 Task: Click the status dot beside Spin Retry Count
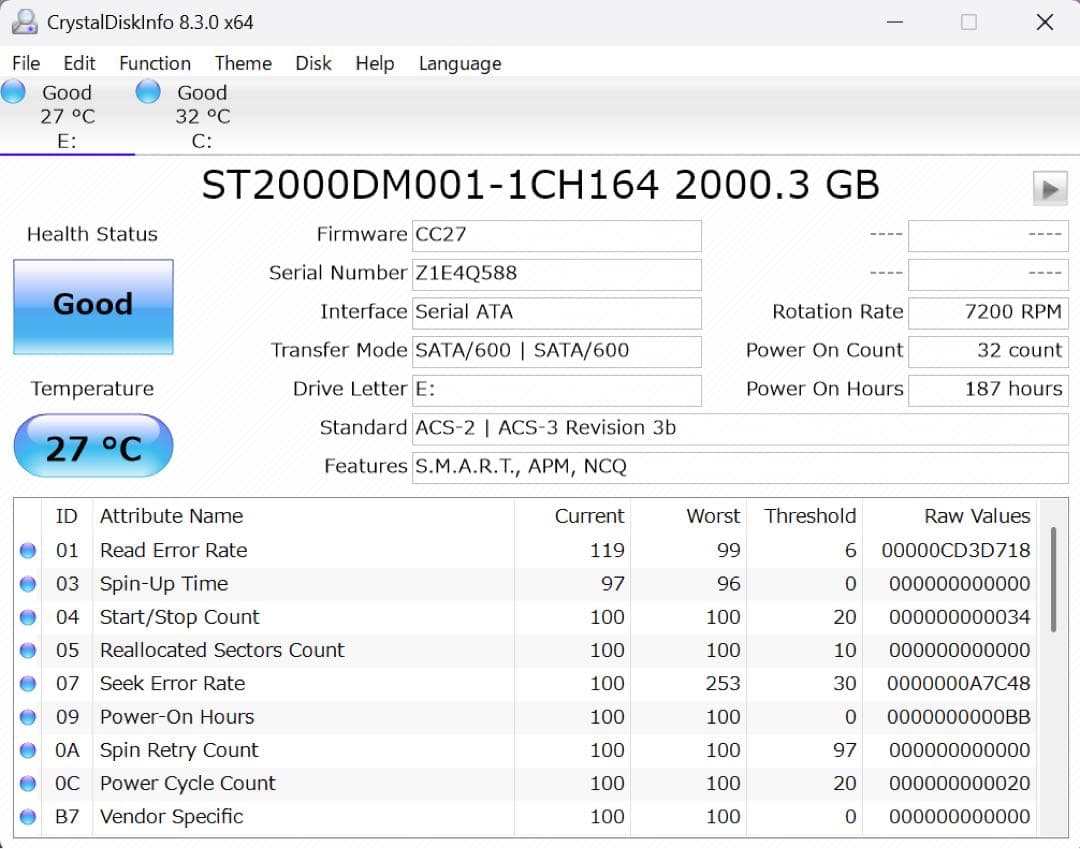pyautogui.click(x=27, y=750)
